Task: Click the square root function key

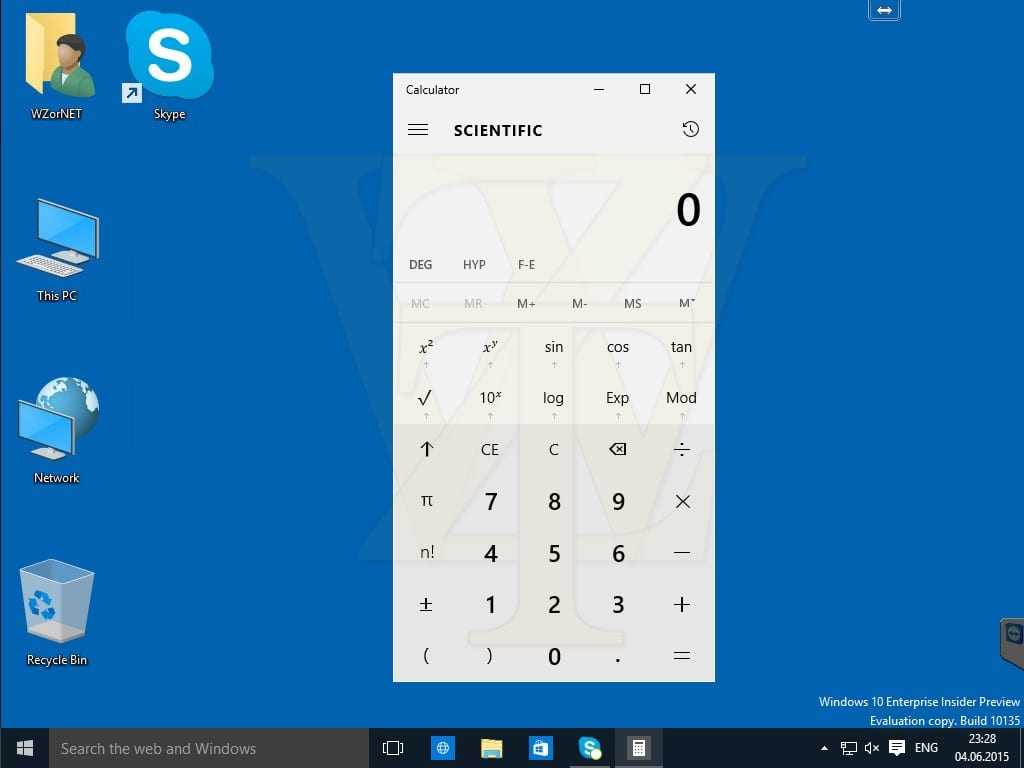Action: point(426,398)
